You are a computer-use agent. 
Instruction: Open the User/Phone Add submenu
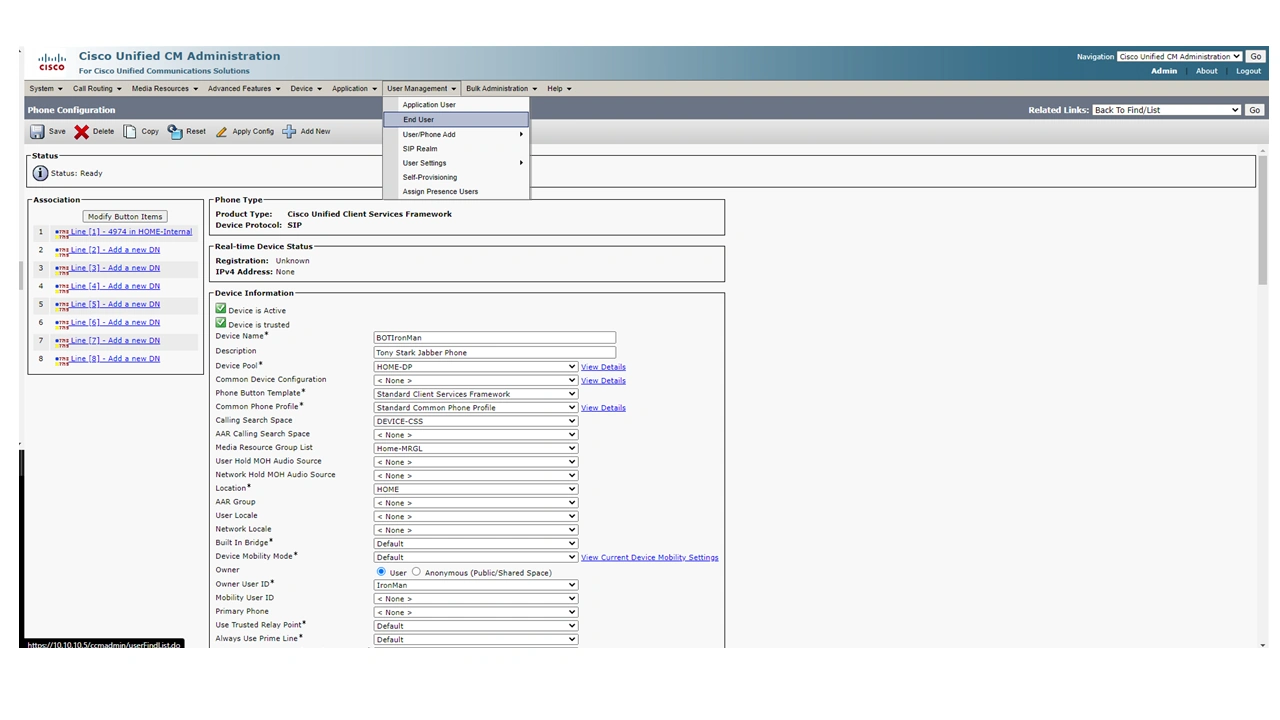pyautogui.click(x=456, y=134)
